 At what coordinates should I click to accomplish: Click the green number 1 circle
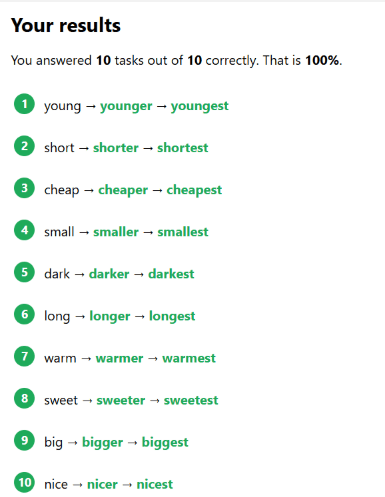click(x=24, y=104)
